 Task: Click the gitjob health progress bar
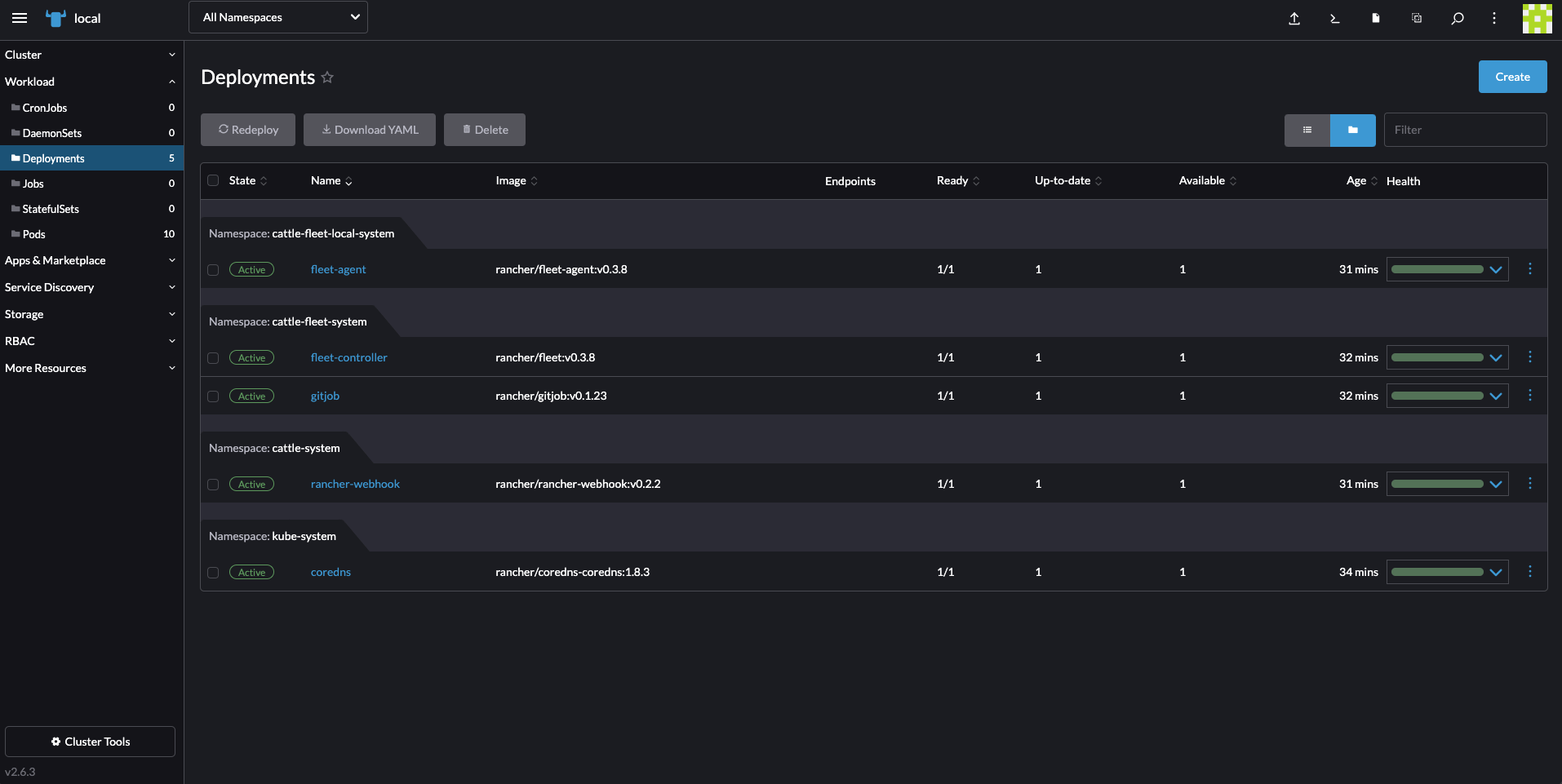pyautogui.click(x=1437, y=396)
